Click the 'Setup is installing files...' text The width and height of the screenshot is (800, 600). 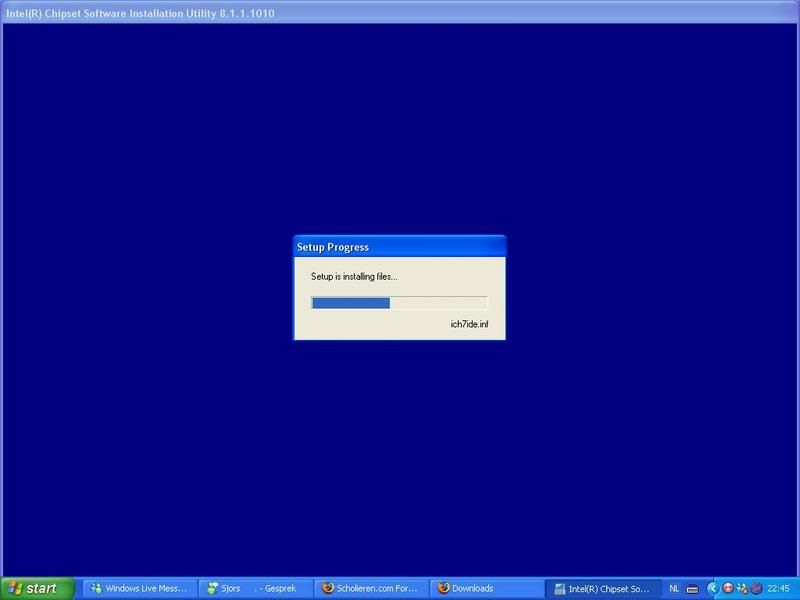click(x=354, y=277)
